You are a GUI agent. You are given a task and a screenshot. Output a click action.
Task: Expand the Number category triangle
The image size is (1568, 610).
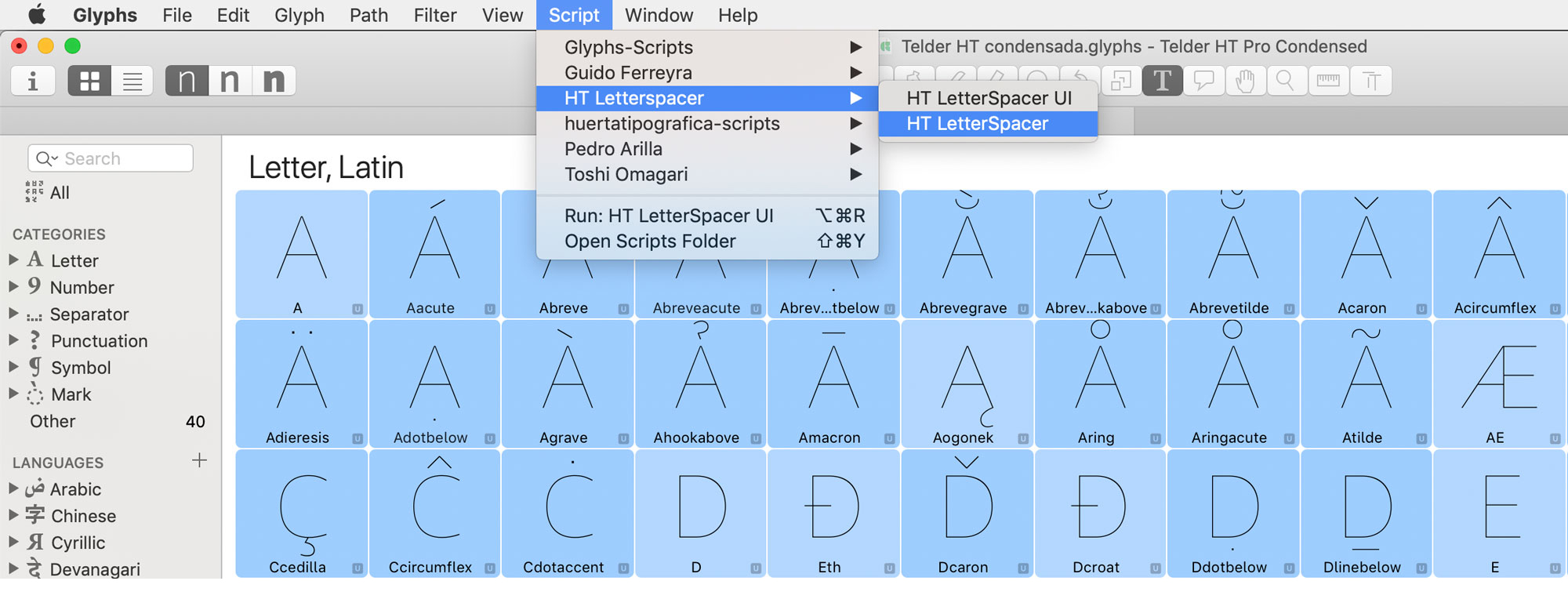pos(13,286)
